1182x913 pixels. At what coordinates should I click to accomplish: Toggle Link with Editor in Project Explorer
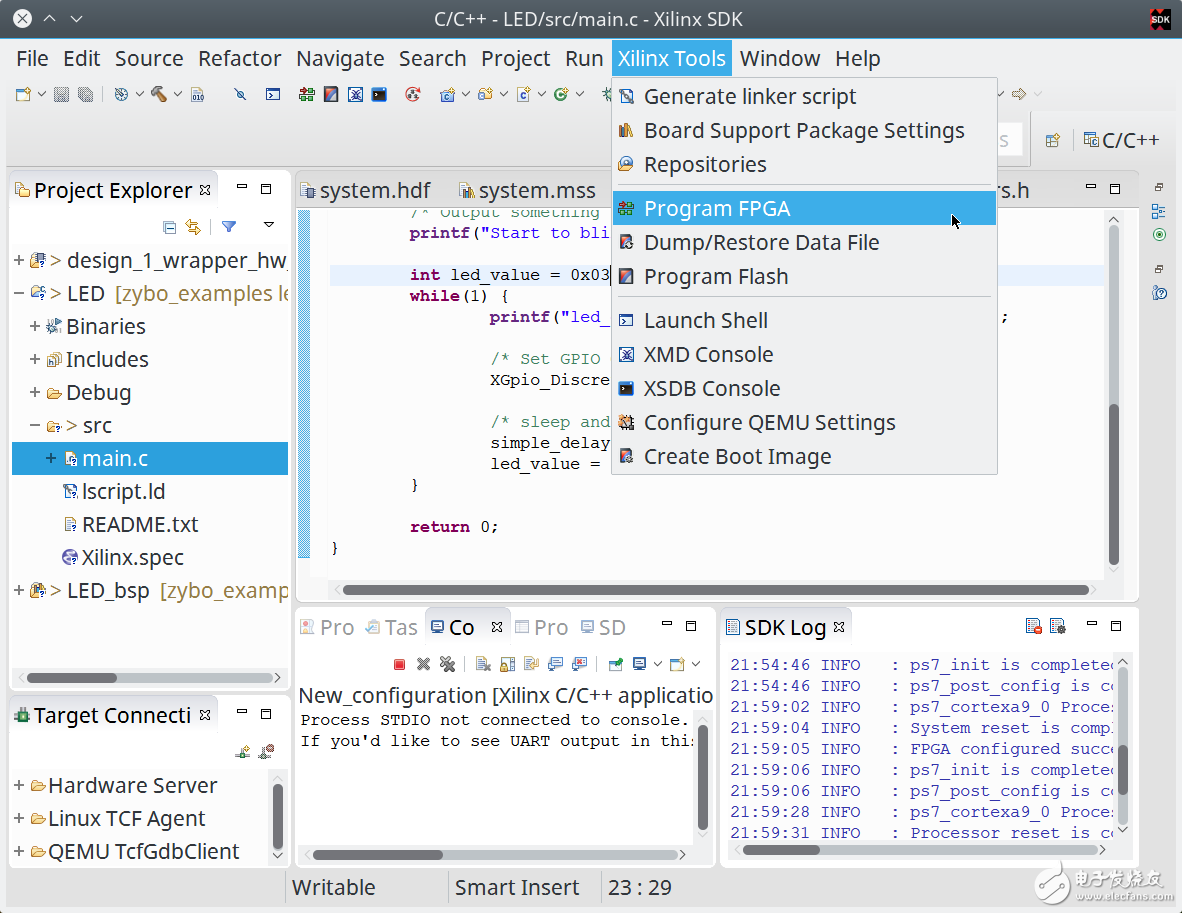pyautogui.click(x=193, y=226)
